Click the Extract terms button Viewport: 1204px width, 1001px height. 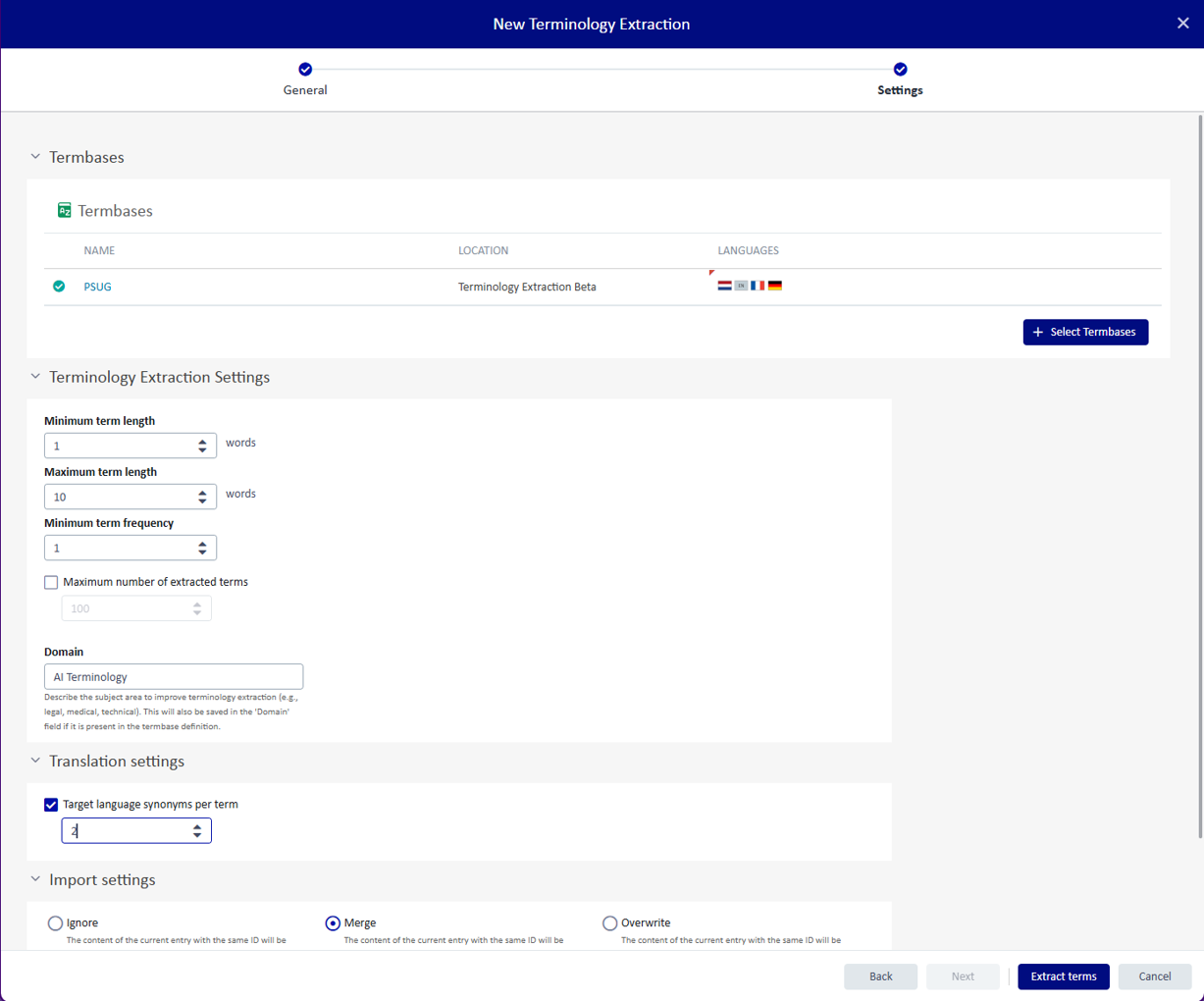coord(1063,976)
